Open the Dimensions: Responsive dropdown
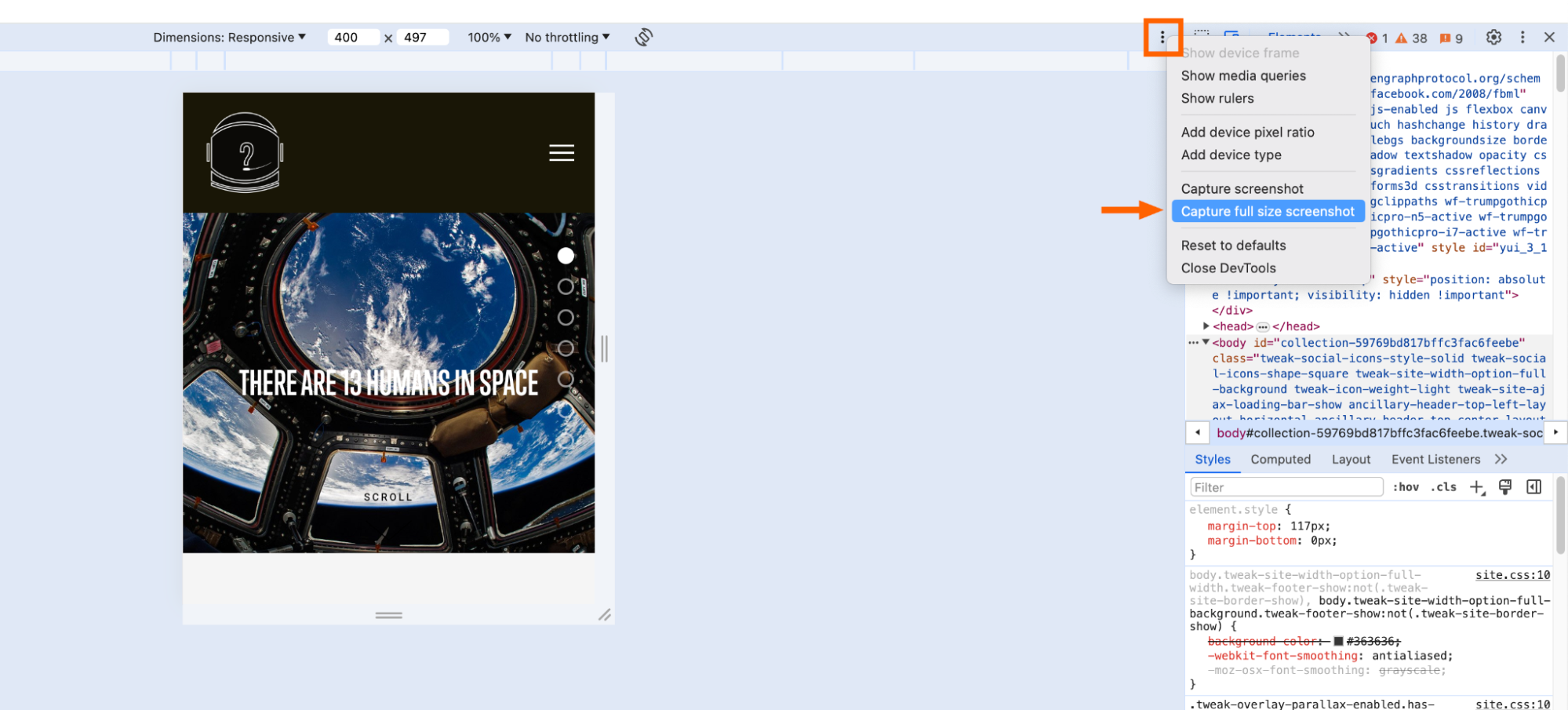The height and width of the screenshot is (710, 1568). tap(231, 37)
